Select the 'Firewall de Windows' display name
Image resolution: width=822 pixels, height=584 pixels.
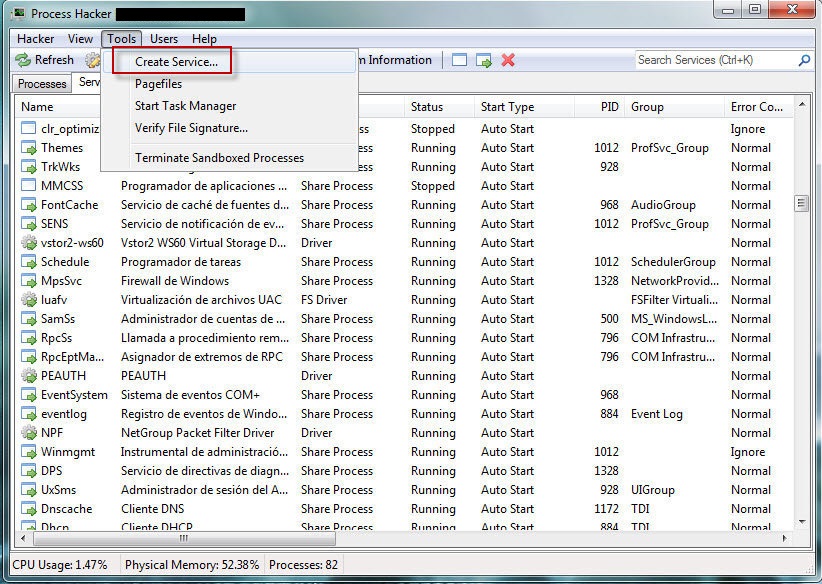point(175,281)
